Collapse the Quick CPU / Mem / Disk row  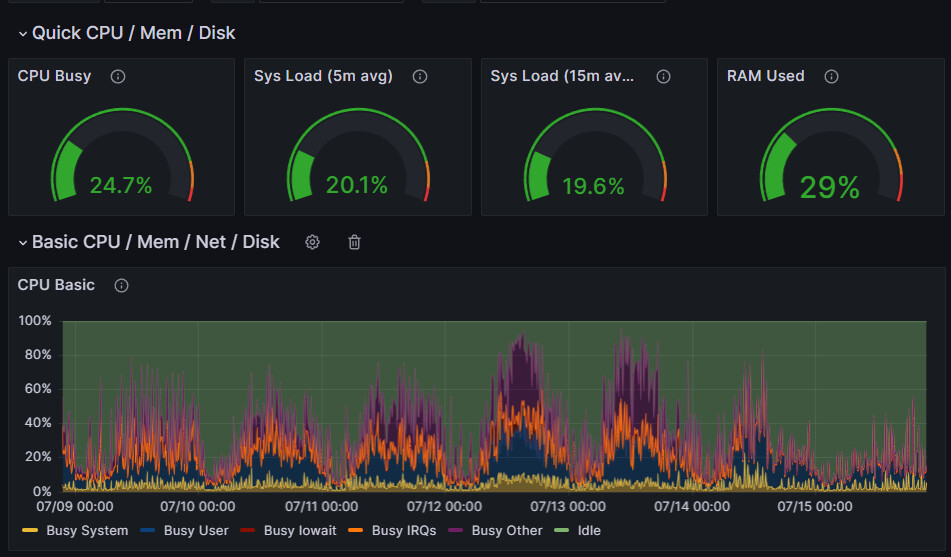[x=23, y=34]
